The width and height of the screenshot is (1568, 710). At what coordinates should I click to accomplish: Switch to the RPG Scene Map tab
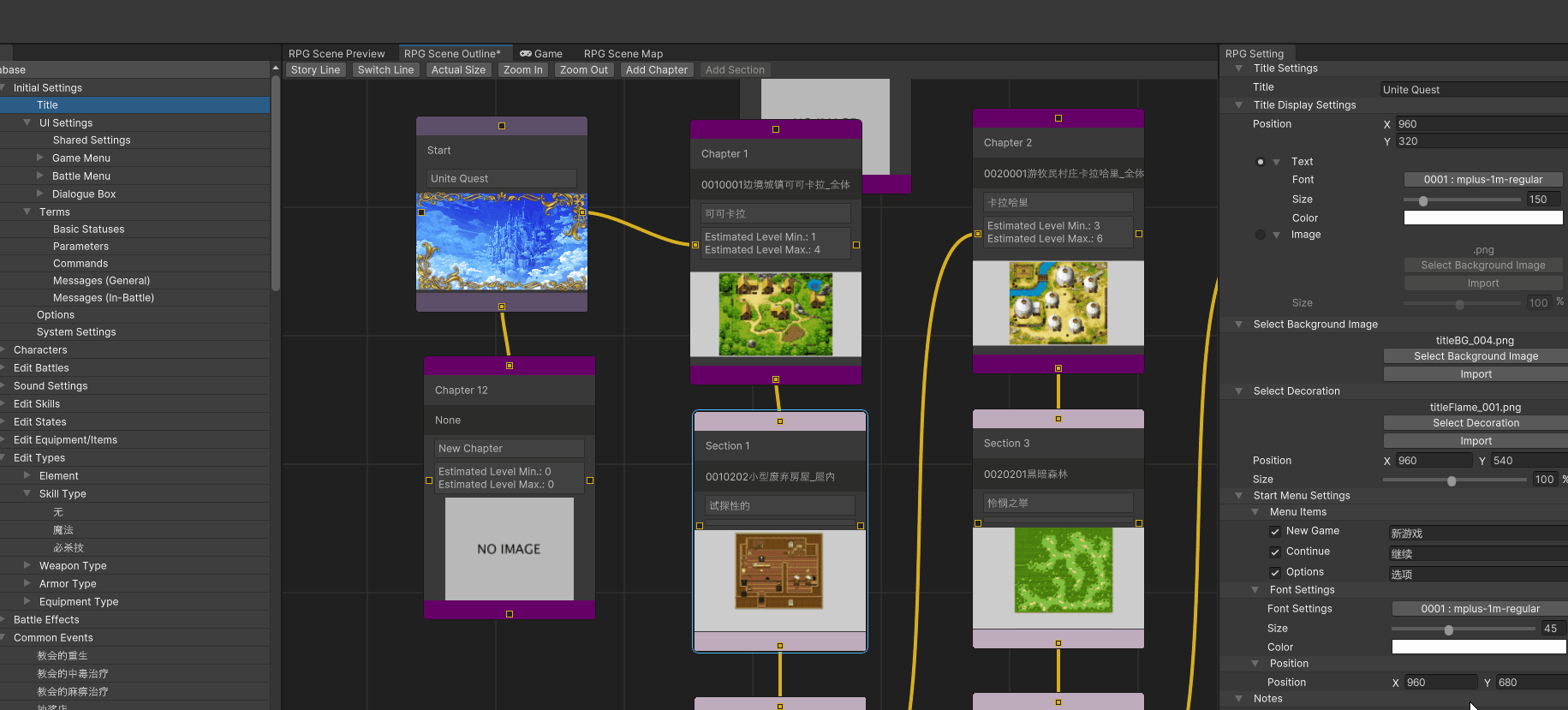click(x=623, y=53)
